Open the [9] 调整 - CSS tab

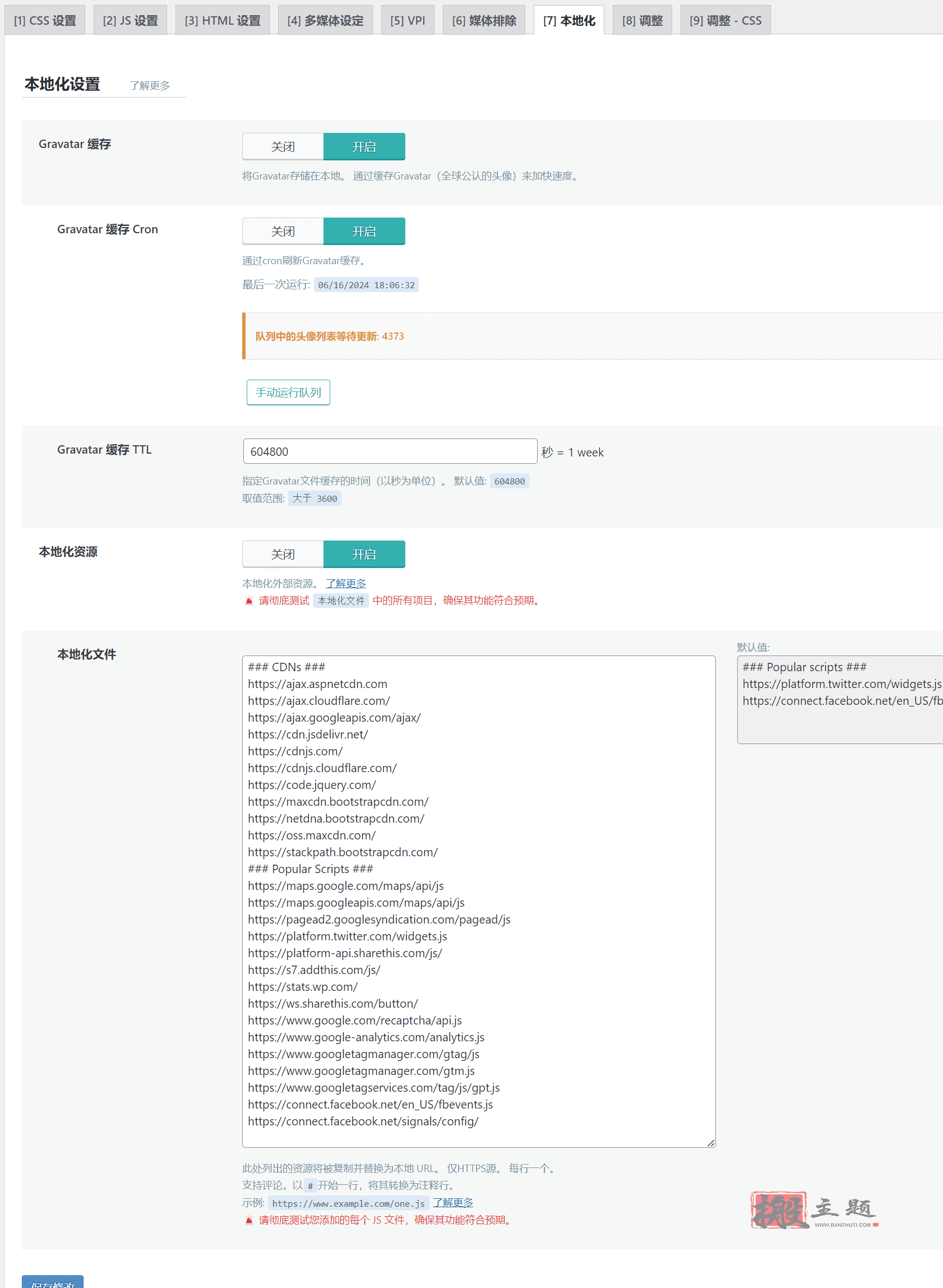pyautogui.click(x=725, y=21)
